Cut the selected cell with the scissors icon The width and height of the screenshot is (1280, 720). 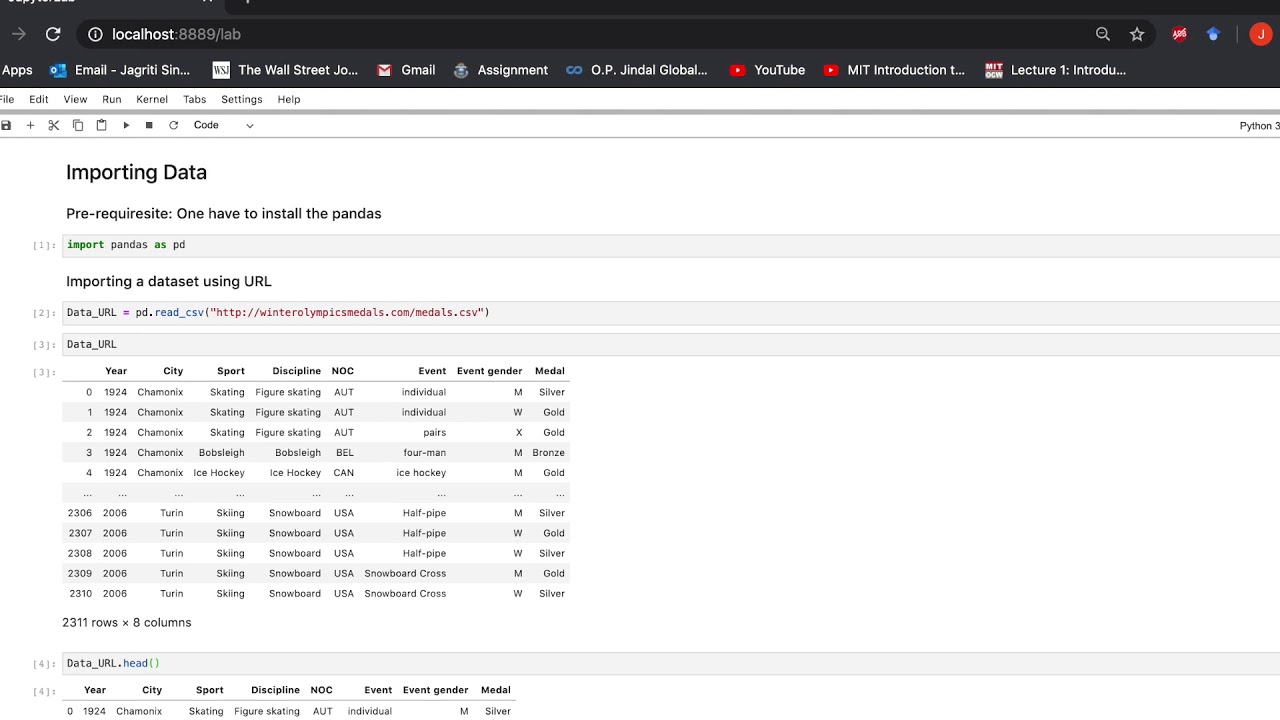point(54,125)
